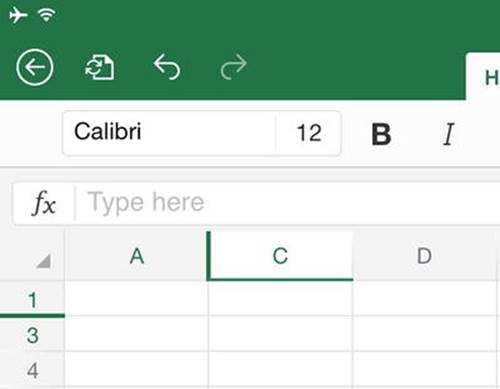Select column D header
The height and width of the screenshot is (389, 500).
click(x=424, y=256)
